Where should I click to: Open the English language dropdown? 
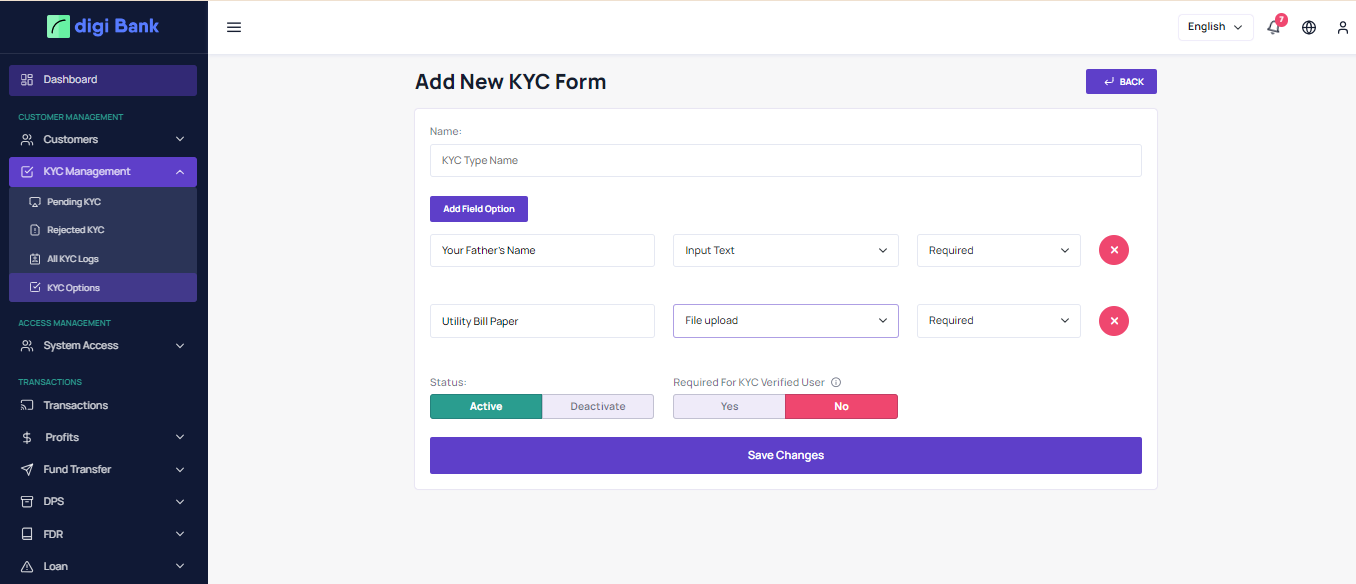(x=1215, y=27)
